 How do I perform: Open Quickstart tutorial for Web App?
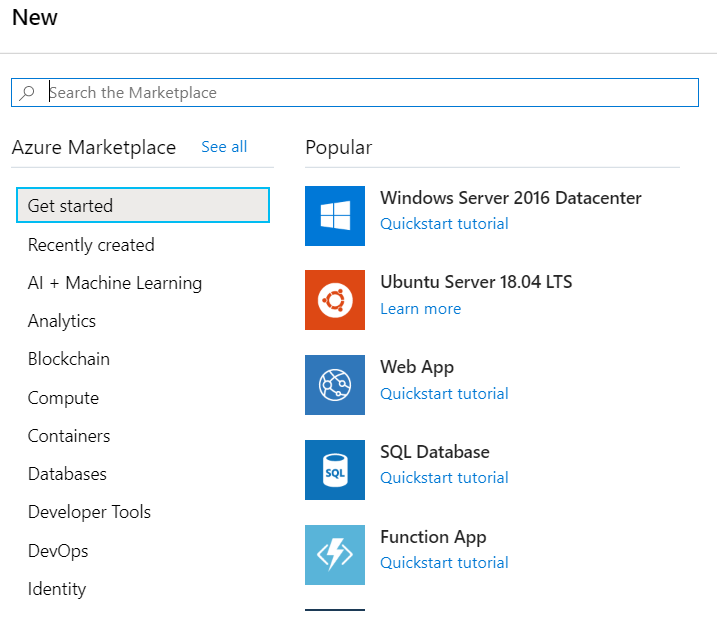[x=444, y=393]
